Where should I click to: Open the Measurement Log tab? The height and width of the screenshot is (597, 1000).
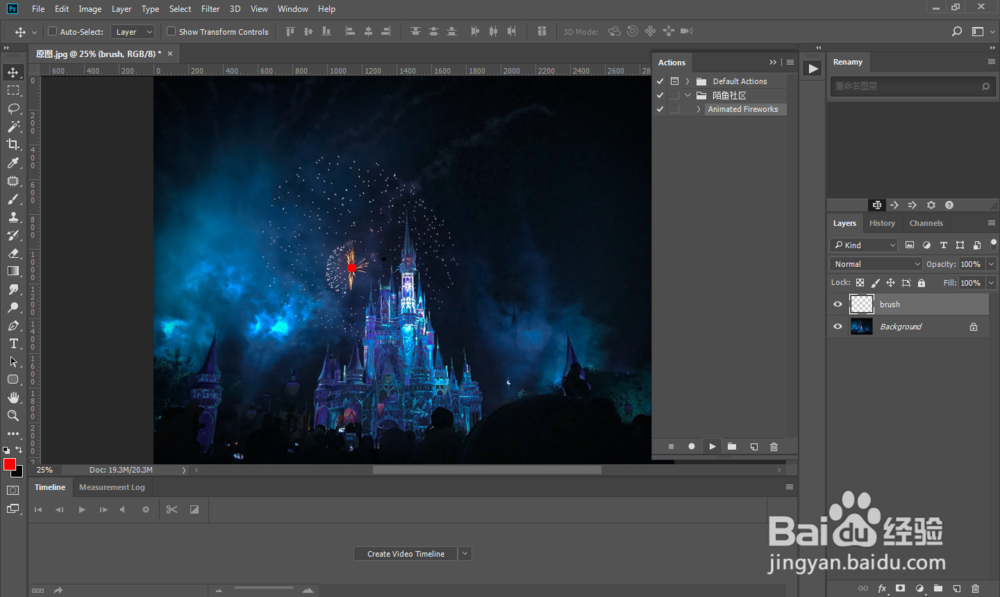coord(112,487)
